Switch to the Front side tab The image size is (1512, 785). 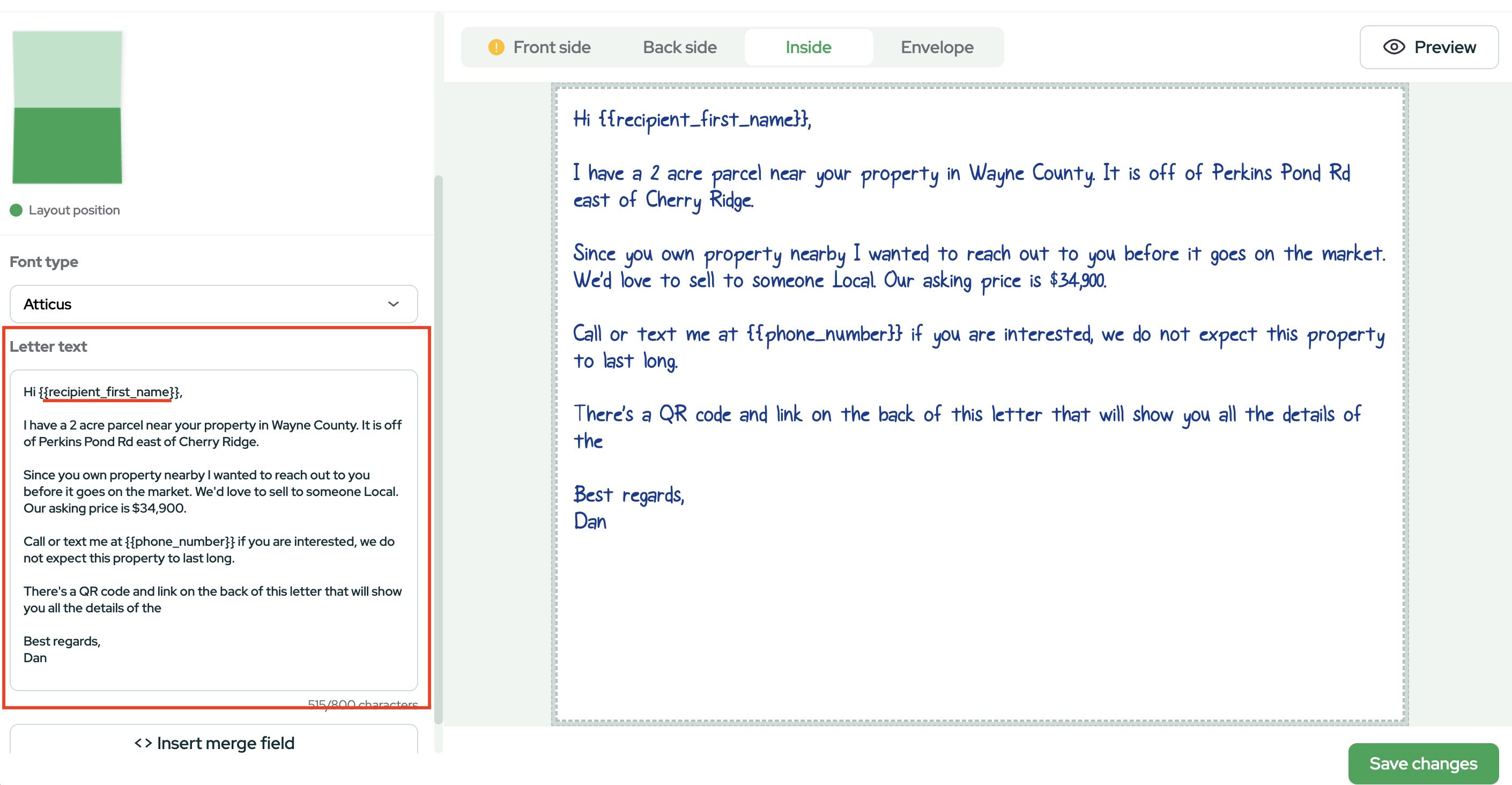coord(551,47)
